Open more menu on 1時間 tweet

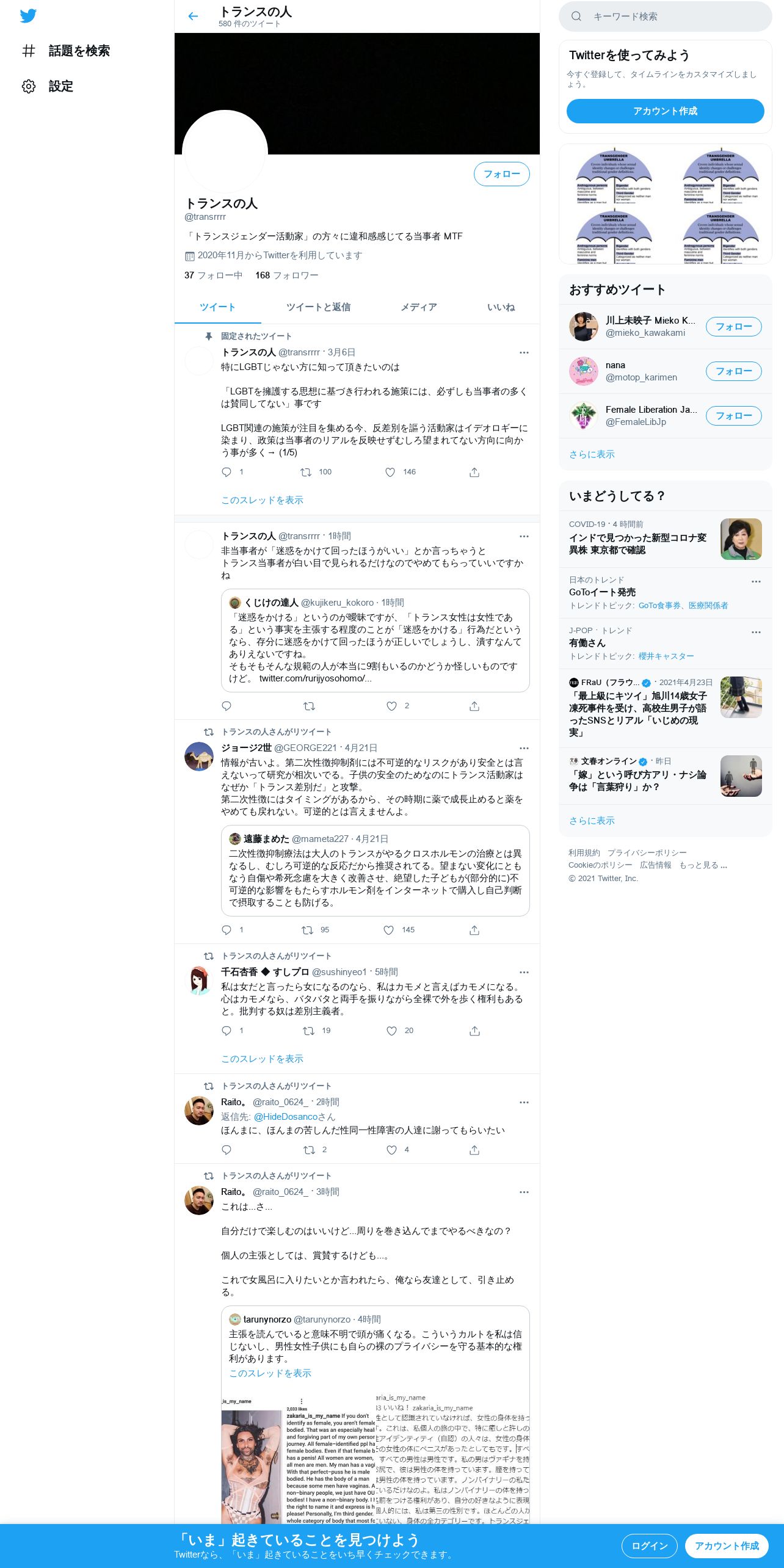click(524, 536)
